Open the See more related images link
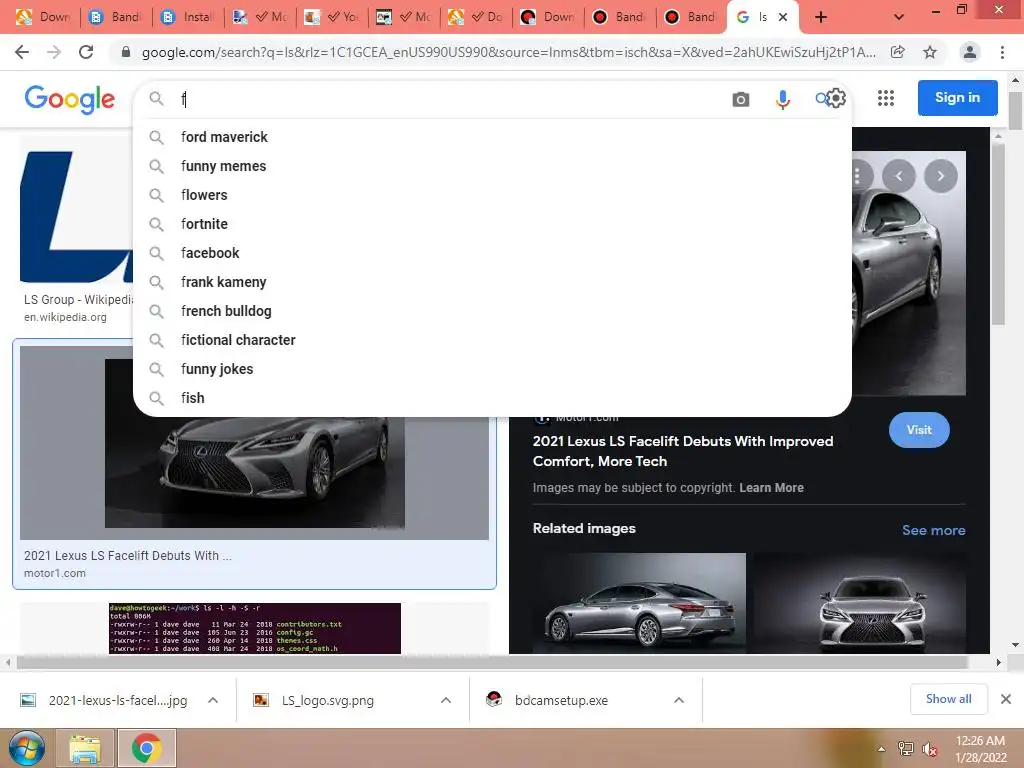This screenshot has width=1024, height=768. click(x=933, y=530)
